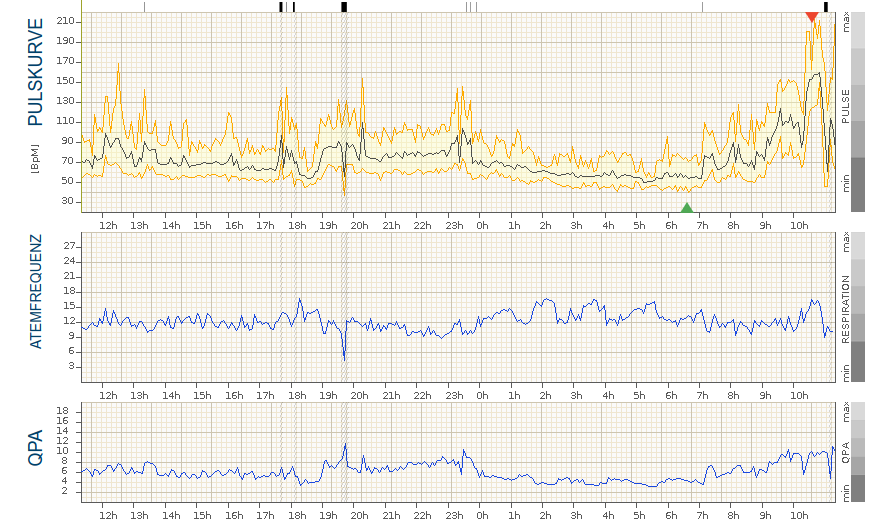Click the 27 value on the respiration axis

click(x=69, y=246)
